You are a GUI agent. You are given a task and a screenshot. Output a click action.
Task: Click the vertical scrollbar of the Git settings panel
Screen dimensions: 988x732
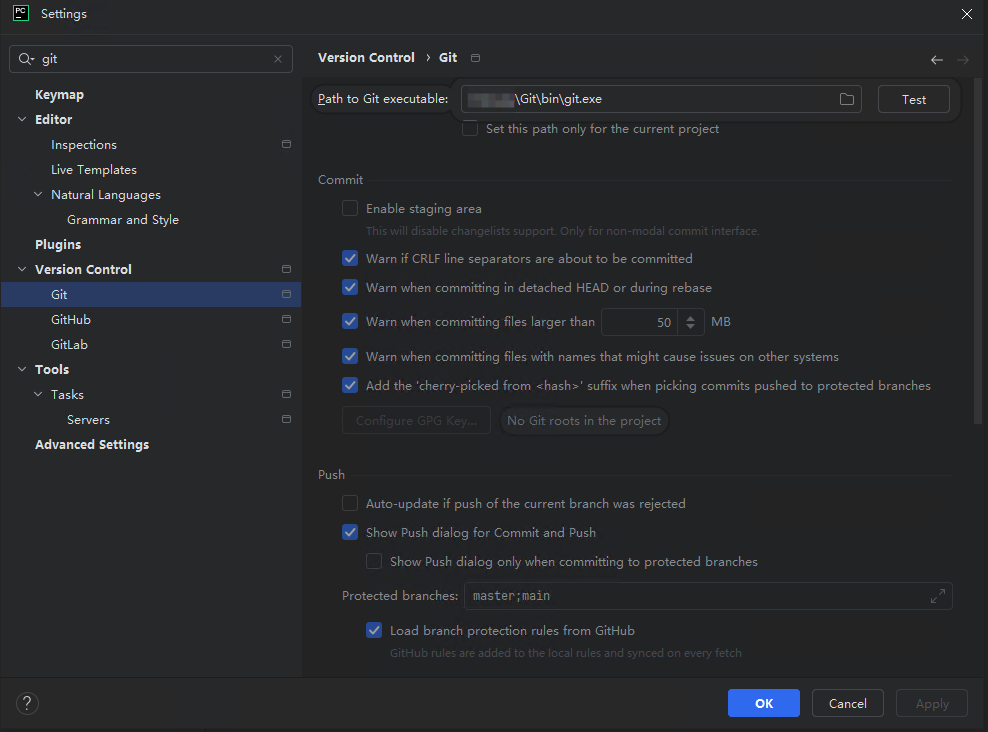click(978, 252)
